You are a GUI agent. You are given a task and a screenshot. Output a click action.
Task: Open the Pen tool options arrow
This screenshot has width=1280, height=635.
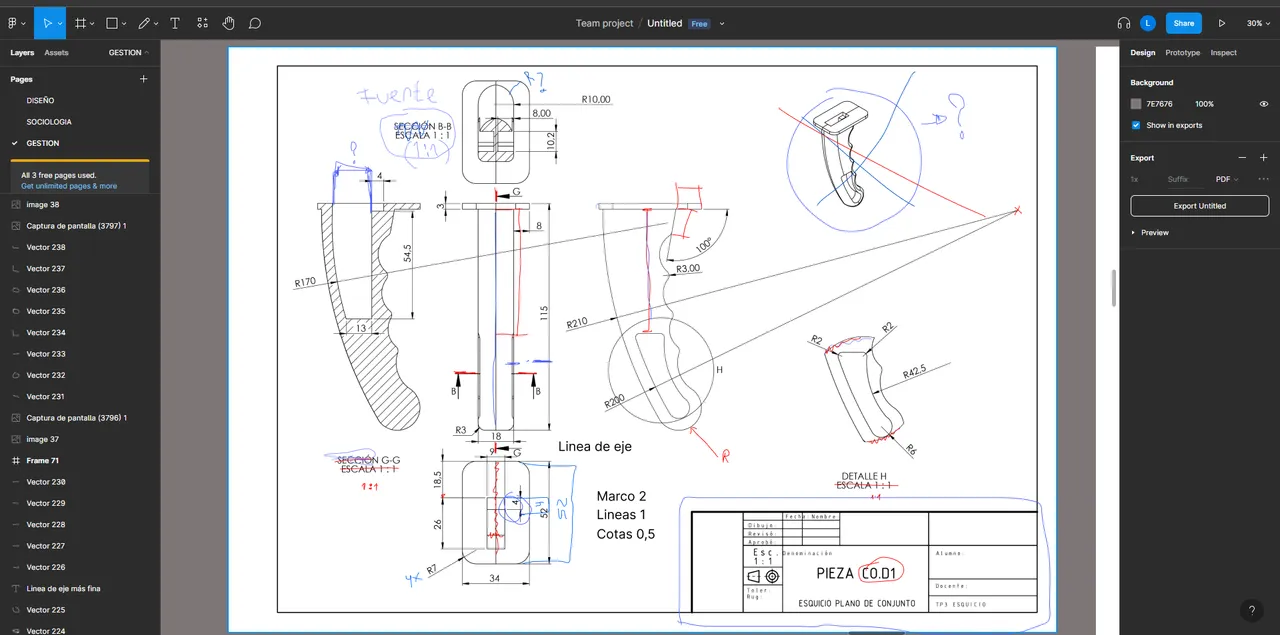pyautogui.click(x=157, y=24)
